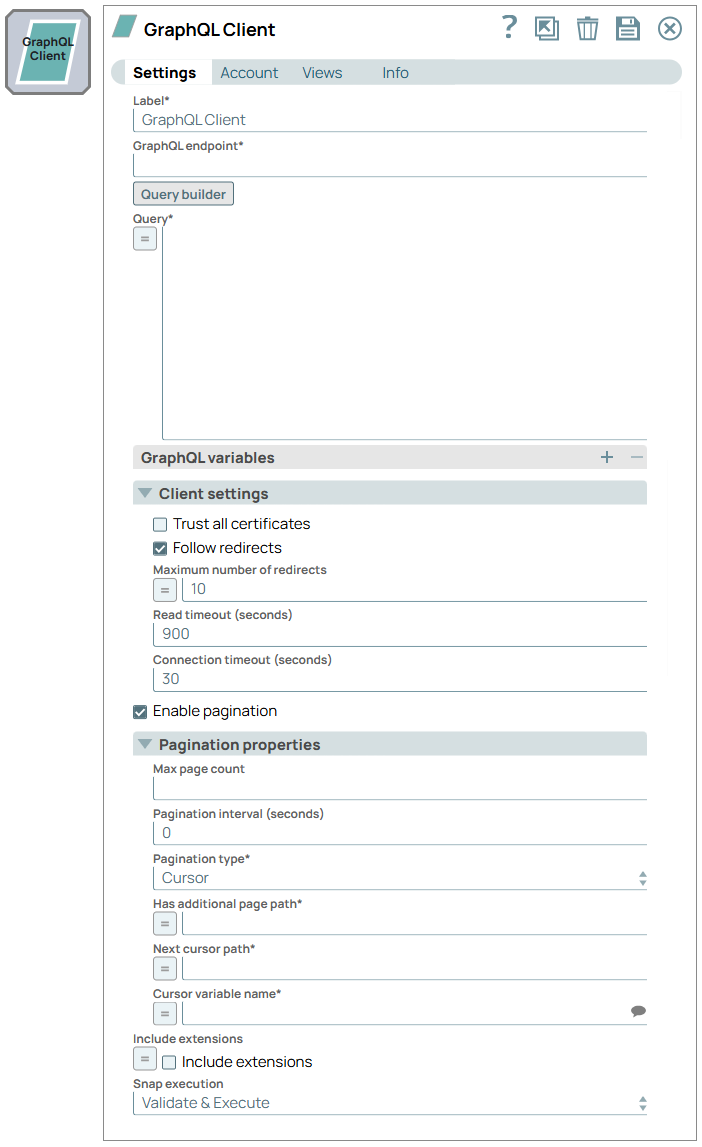Image resolution: width=702 pixels, height=1147 pixels.
Task: Click the trash delete Snap icon
Action: click(x=588, y=29)
